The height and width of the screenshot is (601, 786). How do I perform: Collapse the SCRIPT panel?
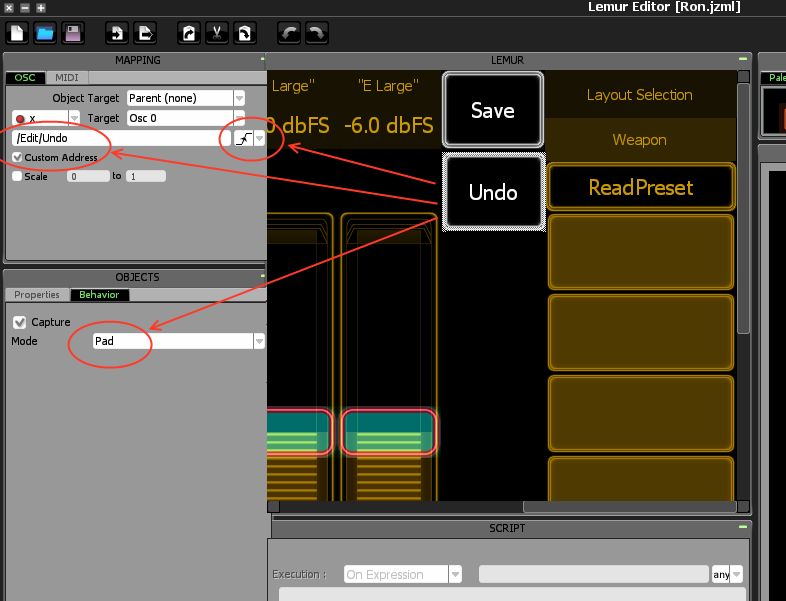743,527
